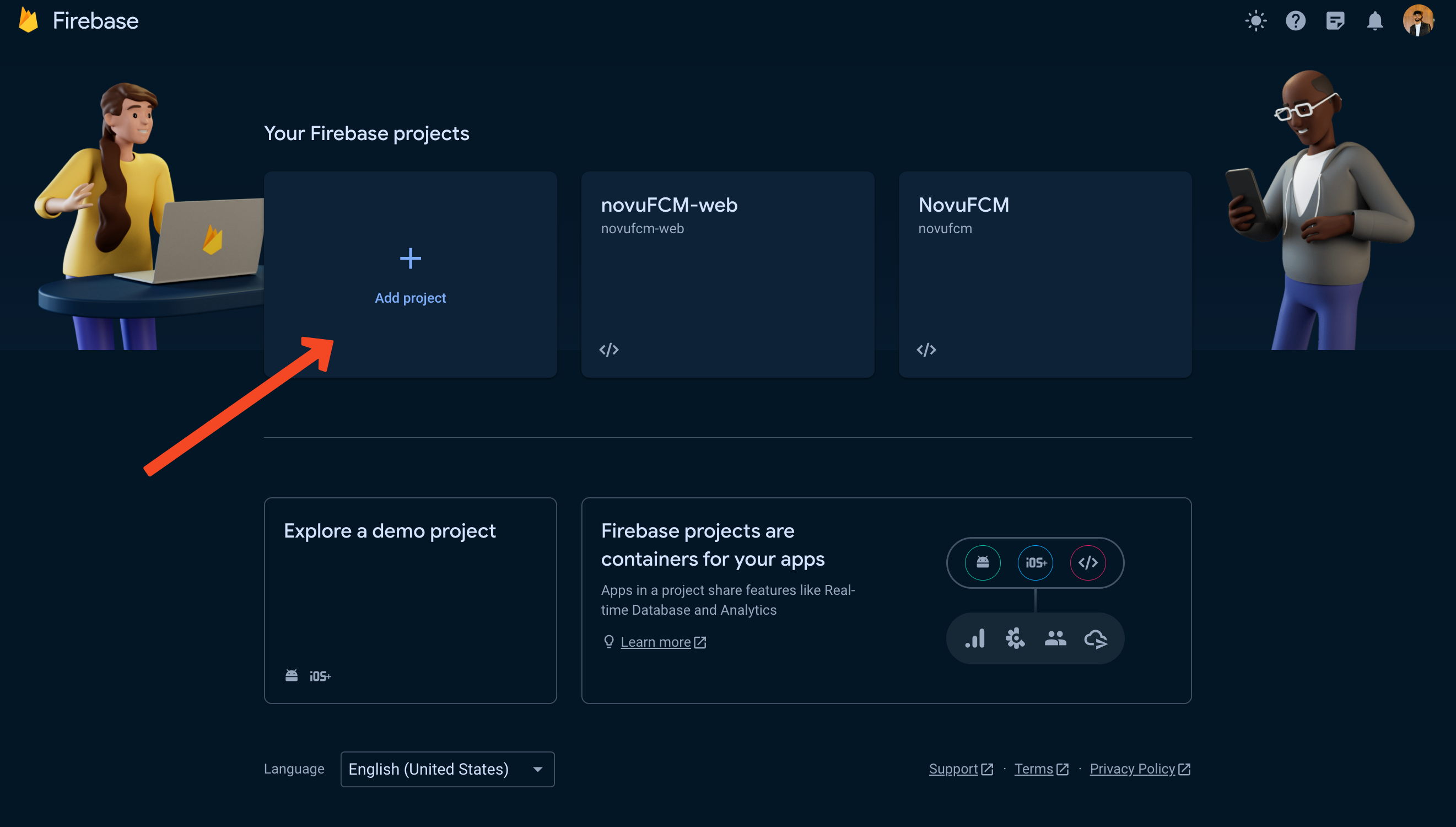Click the web app icon on NovuFCM card
Image resolution: width=1456 pixels, height=827 pixels.
tap(926, 350)
